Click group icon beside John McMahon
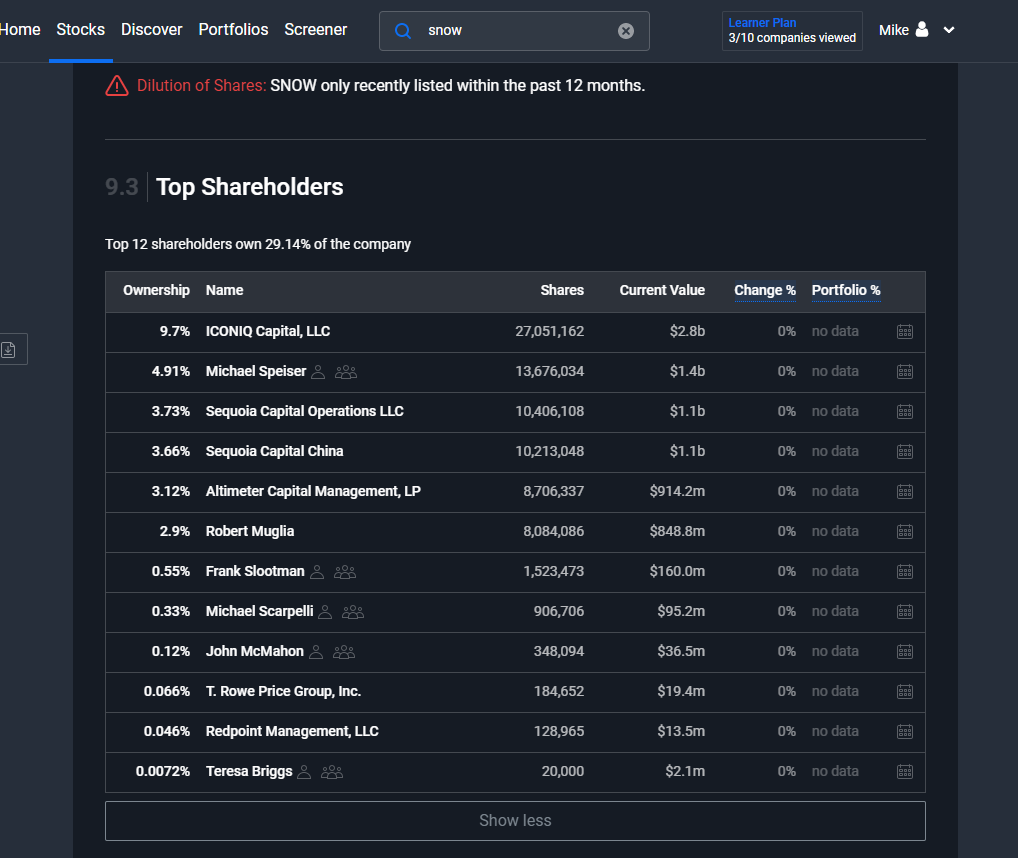 tap(344, 652)
